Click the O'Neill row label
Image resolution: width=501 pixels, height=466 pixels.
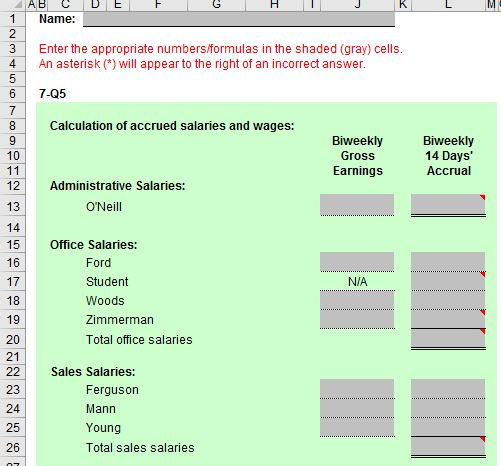click(104, 207)
